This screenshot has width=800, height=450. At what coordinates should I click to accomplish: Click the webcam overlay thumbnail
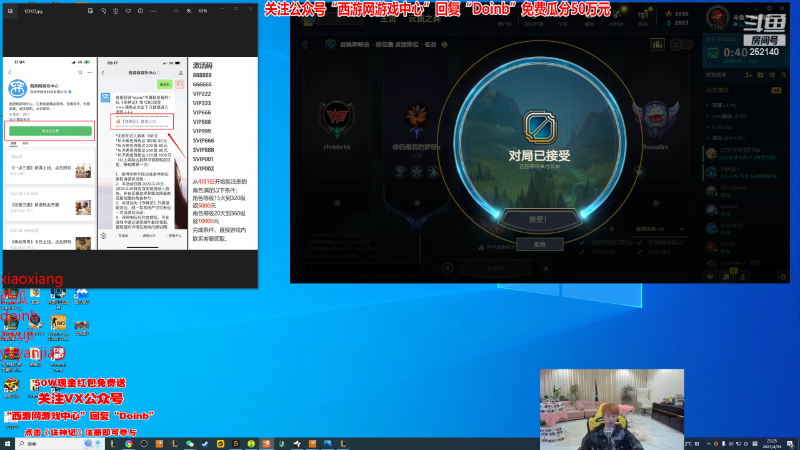612,409
